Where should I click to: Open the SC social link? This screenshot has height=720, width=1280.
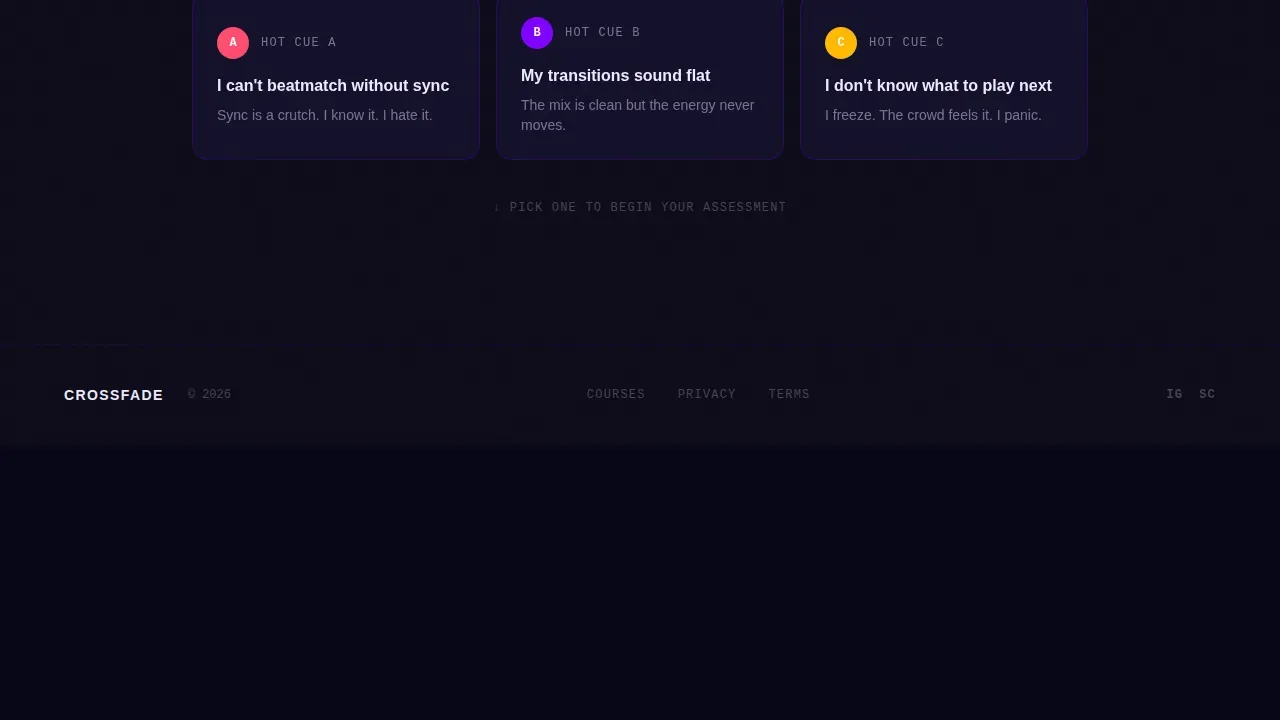1207,395
